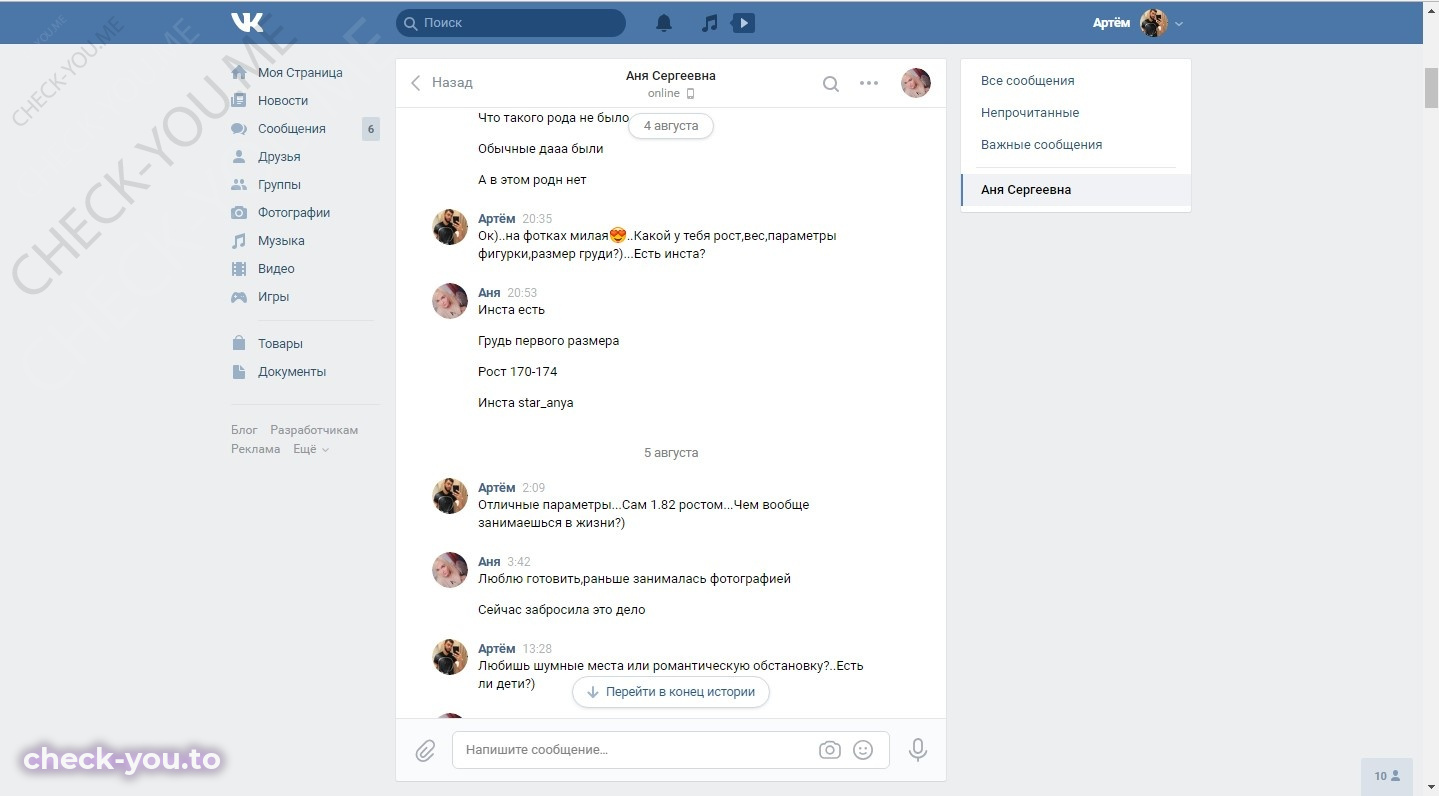
Task: Open Сообщения in the sidebar
Action: 292,129
